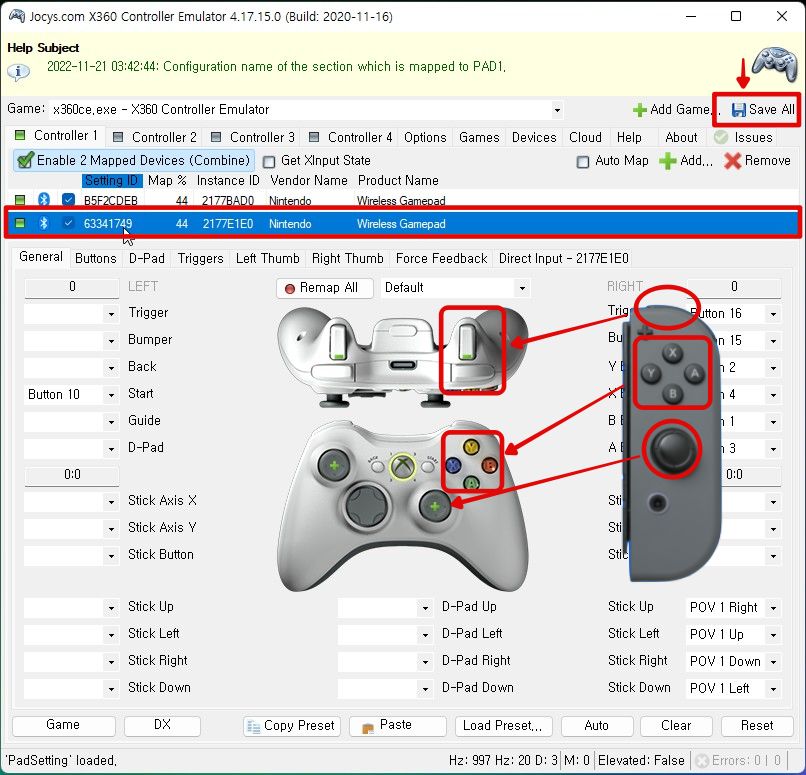Open the right Trigger Button 16 dropdown
This screenshot has height=775, width=806.
coord(773,313)
